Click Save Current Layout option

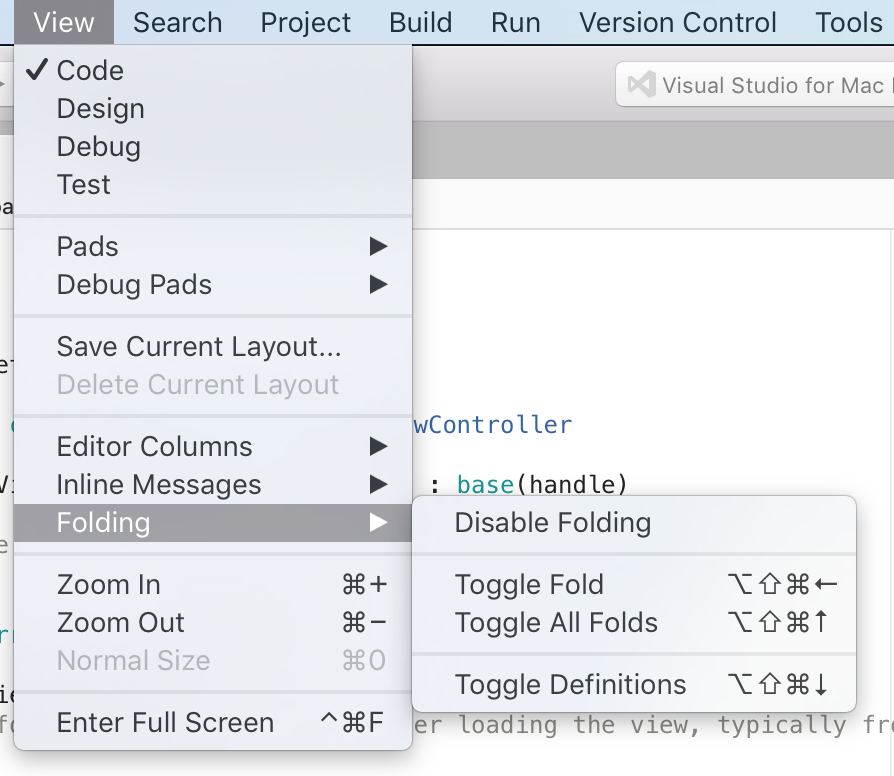click(x=199, y=347)
